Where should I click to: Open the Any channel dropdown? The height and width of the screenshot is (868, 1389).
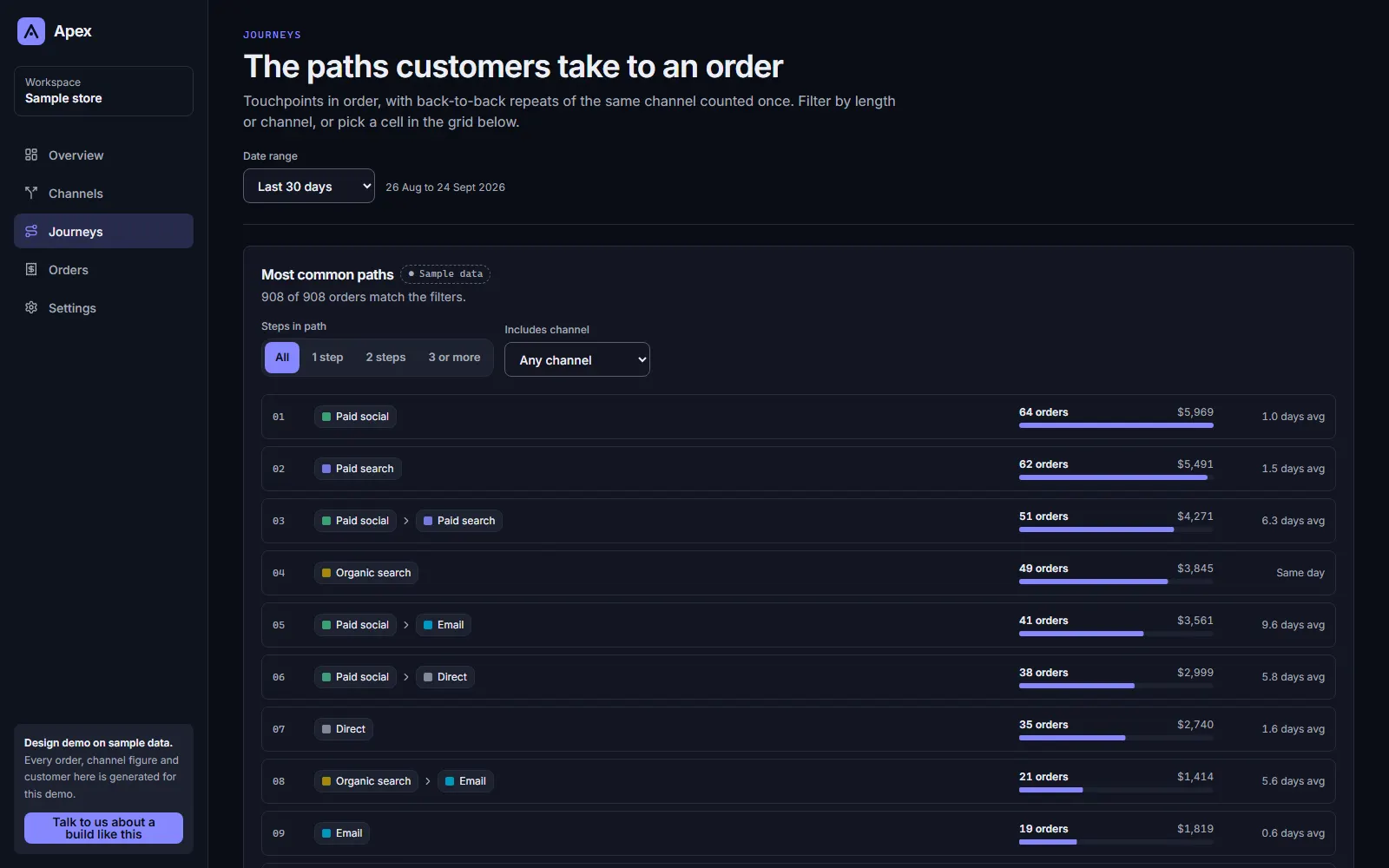577,359
